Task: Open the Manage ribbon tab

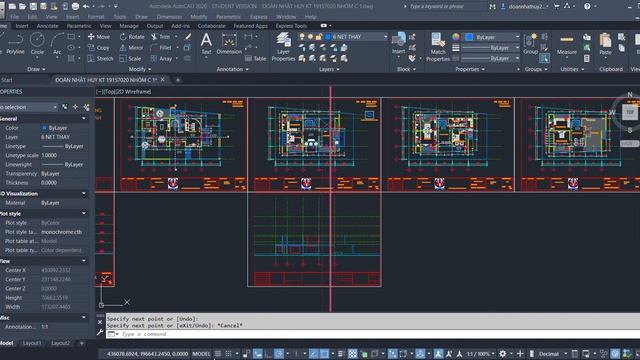Action: [x=129, y=26]
